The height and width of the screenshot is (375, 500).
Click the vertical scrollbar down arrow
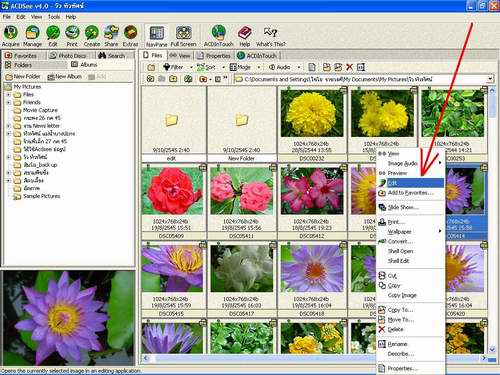[x=492, y=349]
